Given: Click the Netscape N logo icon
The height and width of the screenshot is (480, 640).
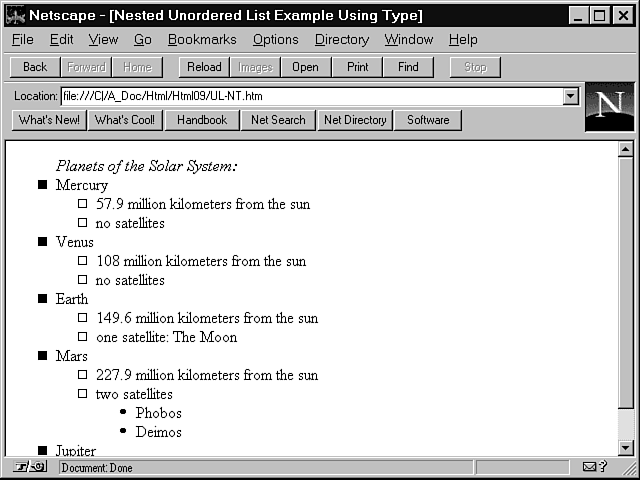Looking at the screenshot, I should coord(609,107).
